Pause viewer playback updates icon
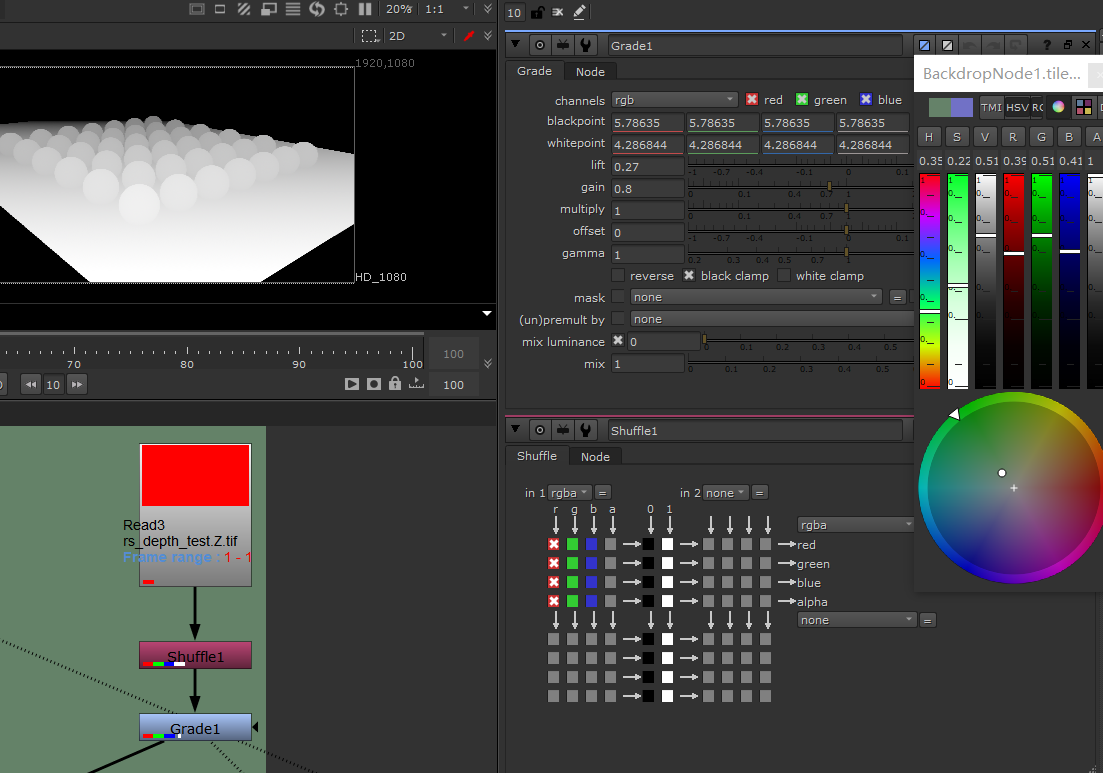Viewport: 1103px width, 773px height. click(x=363, y=9)
